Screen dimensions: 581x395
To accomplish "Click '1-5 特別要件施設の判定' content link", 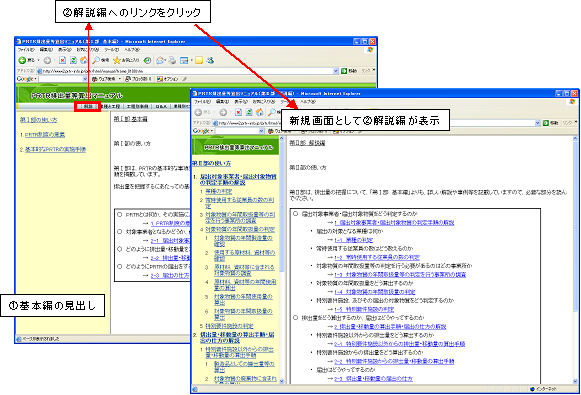I will (364, 309).
